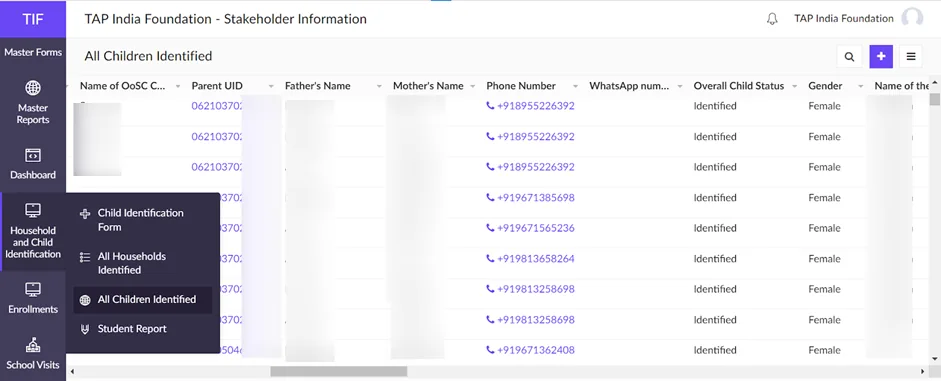Open Enrollments sidebar icon
Screen dimensions: 941x381
click(33, 290)
